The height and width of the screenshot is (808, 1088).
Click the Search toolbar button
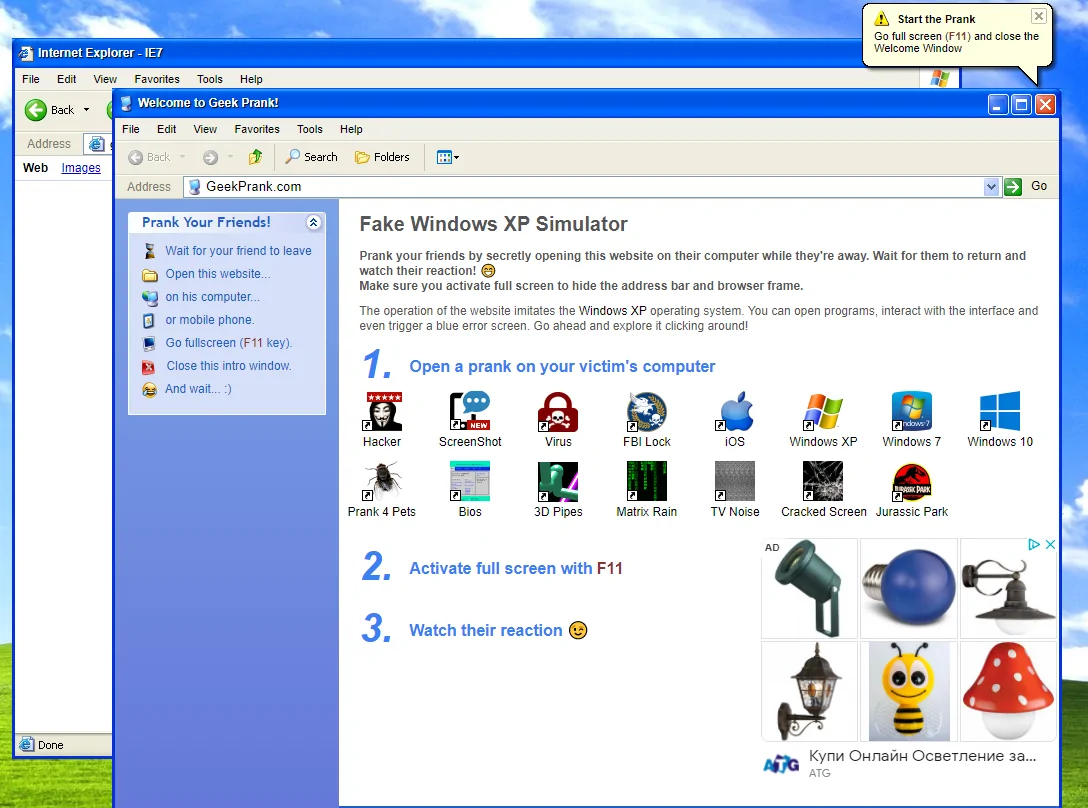click(x=312, y=157)
